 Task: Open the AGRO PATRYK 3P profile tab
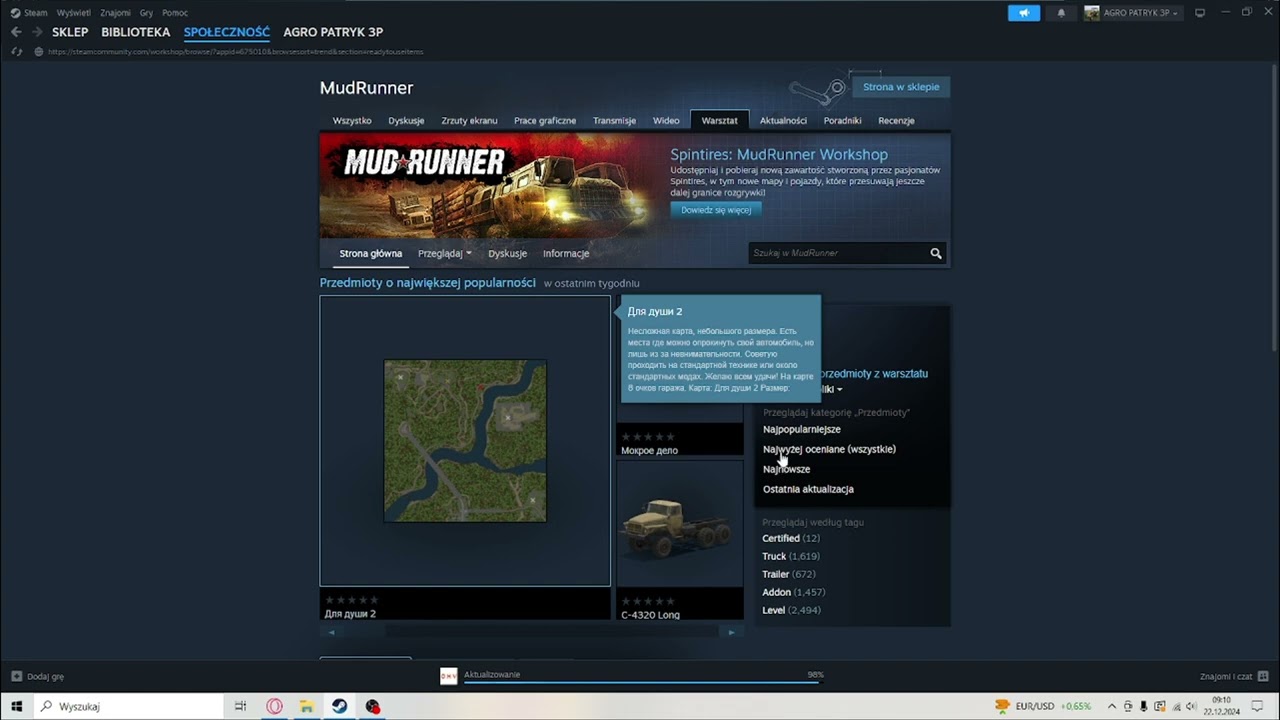333,32
